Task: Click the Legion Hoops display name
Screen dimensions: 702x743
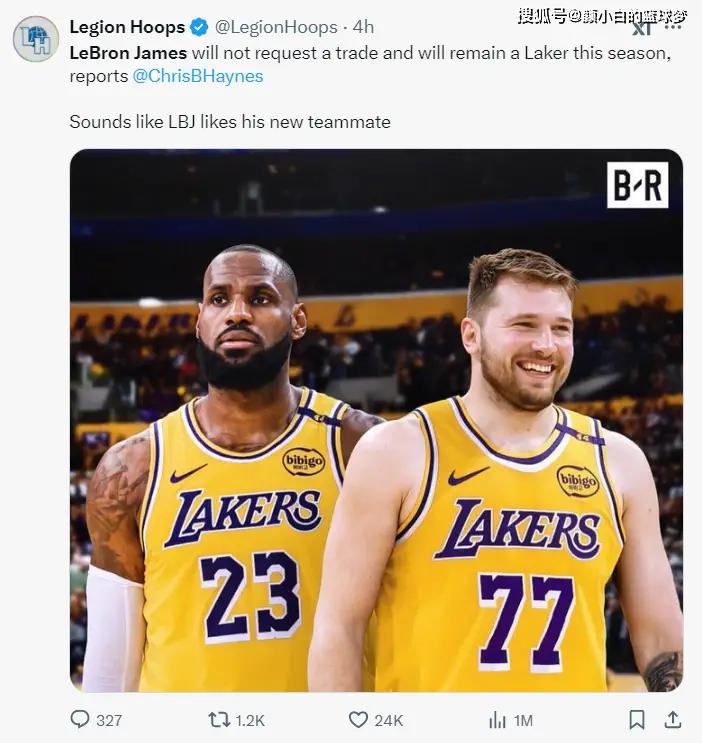Action: coord(127,27)
